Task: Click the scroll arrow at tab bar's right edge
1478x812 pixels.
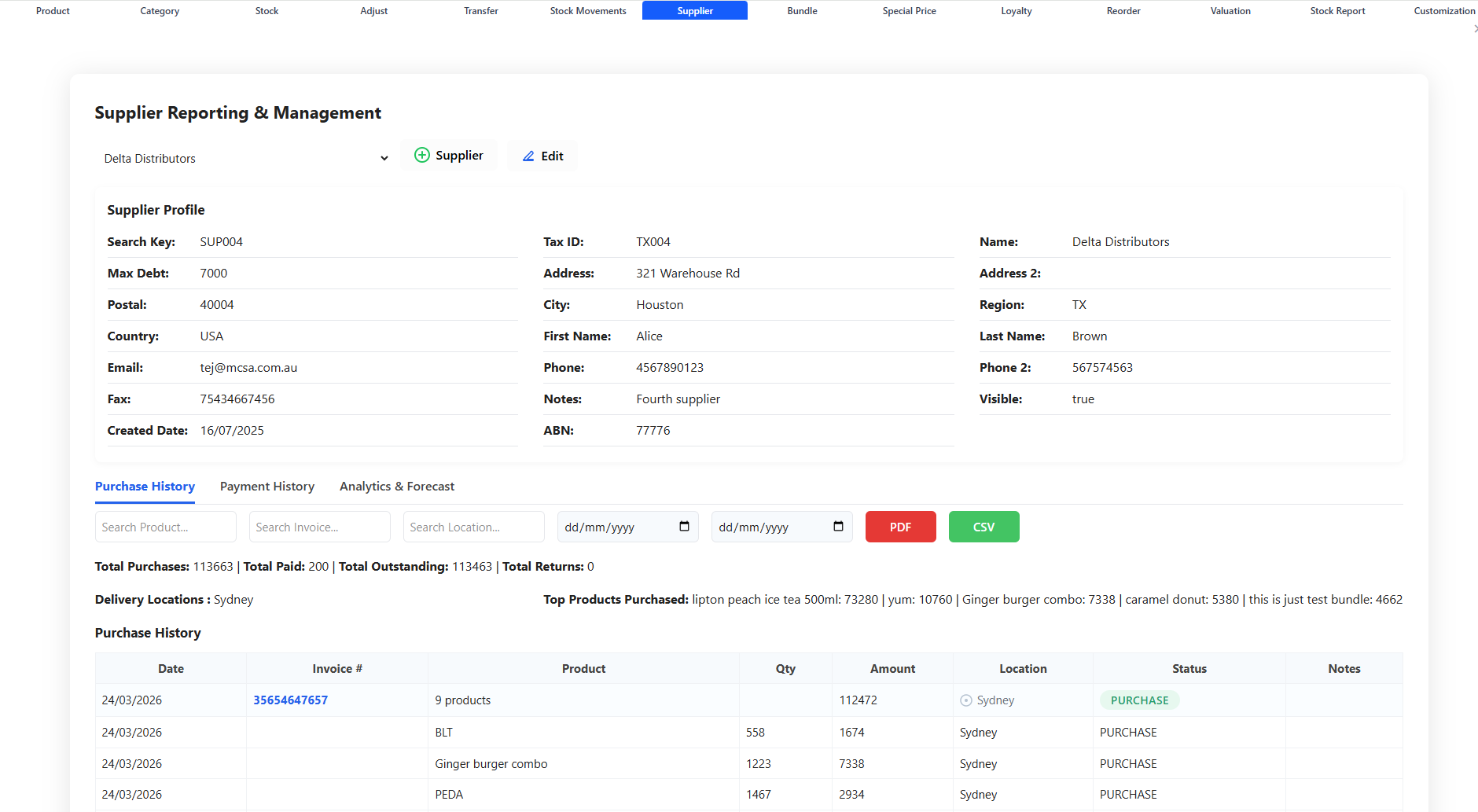Action: [1475, 28]
